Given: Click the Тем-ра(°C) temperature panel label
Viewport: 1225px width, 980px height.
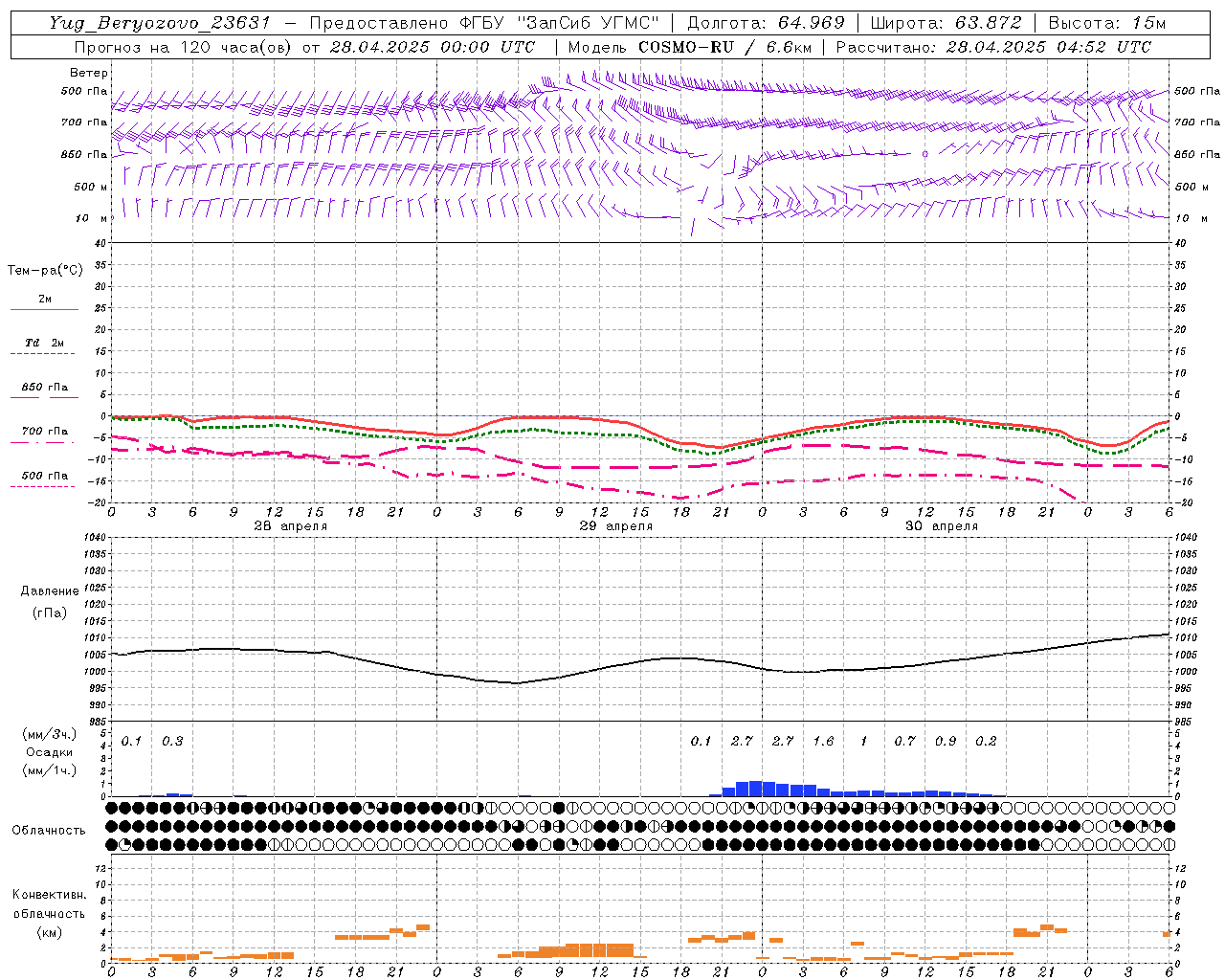Looking at the screenshot, I should point(45,271).
